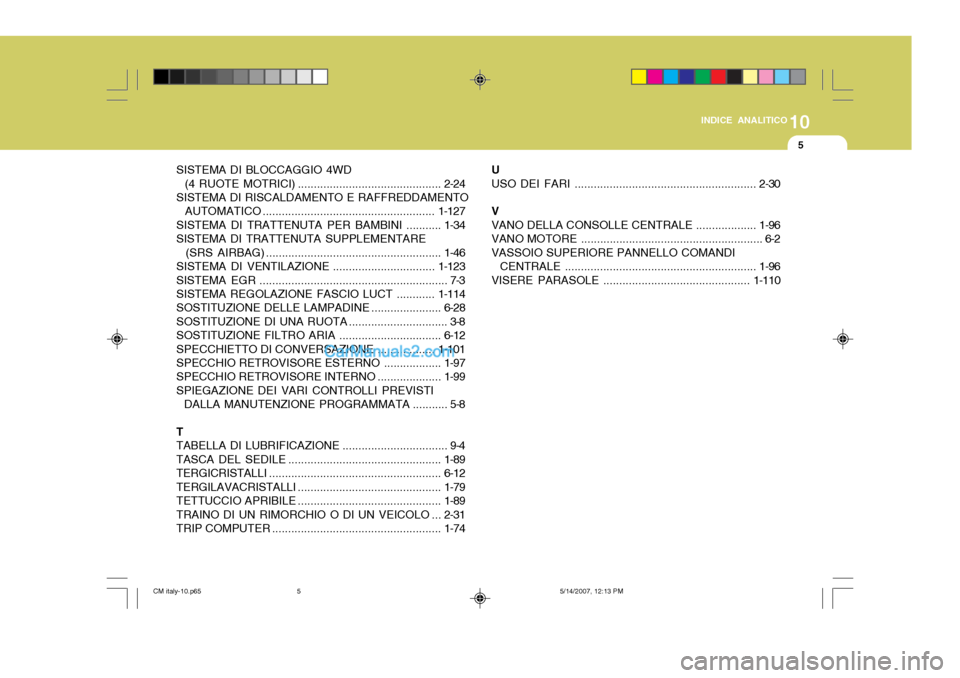The height and width of the screenshot is (678, 960).
Task: Select SOSTITUZIONE DI UNA RUOTA entry
Action: point(321,322)
